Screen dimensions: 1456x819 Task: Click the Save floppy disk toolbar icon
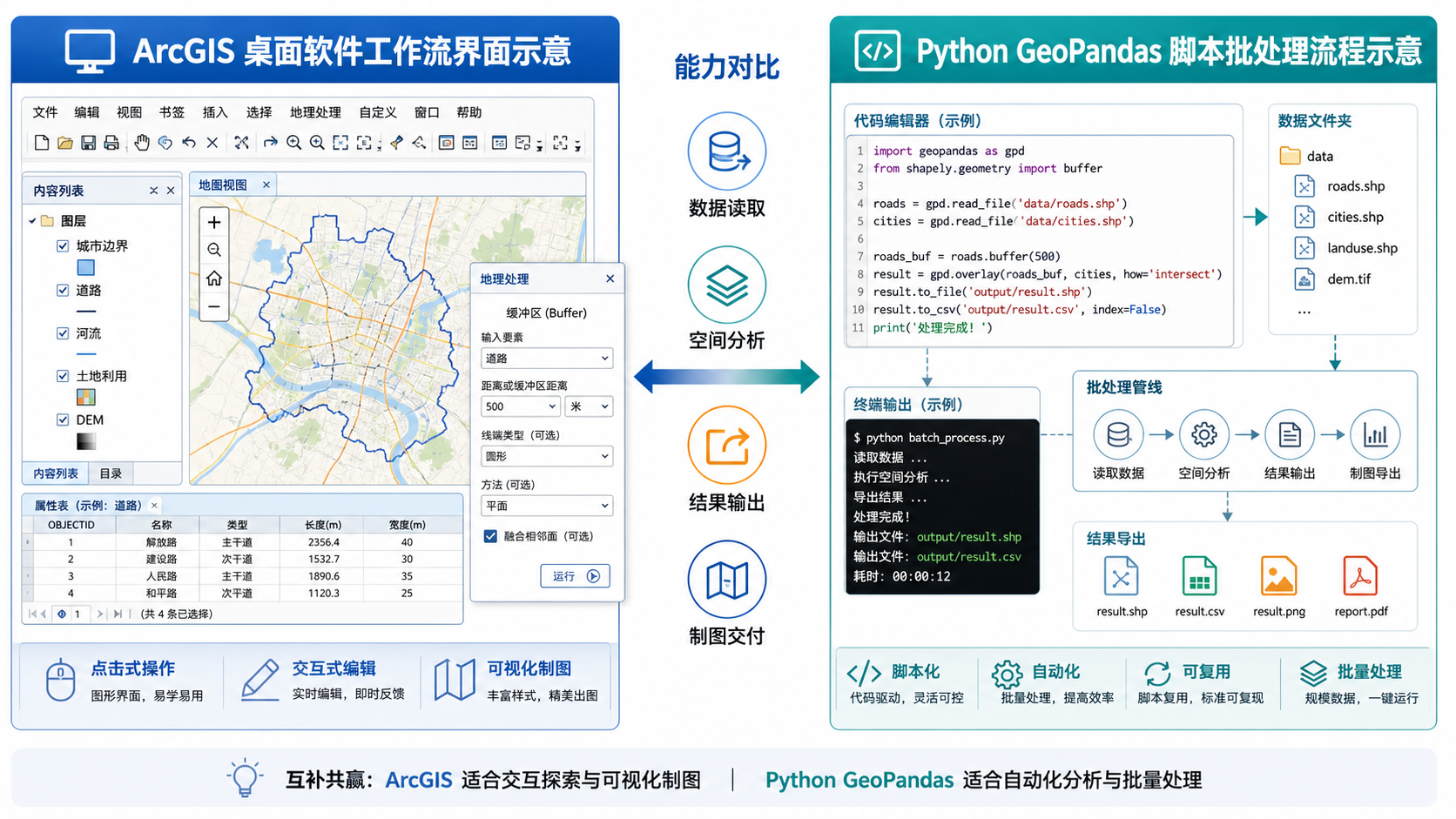88,143
